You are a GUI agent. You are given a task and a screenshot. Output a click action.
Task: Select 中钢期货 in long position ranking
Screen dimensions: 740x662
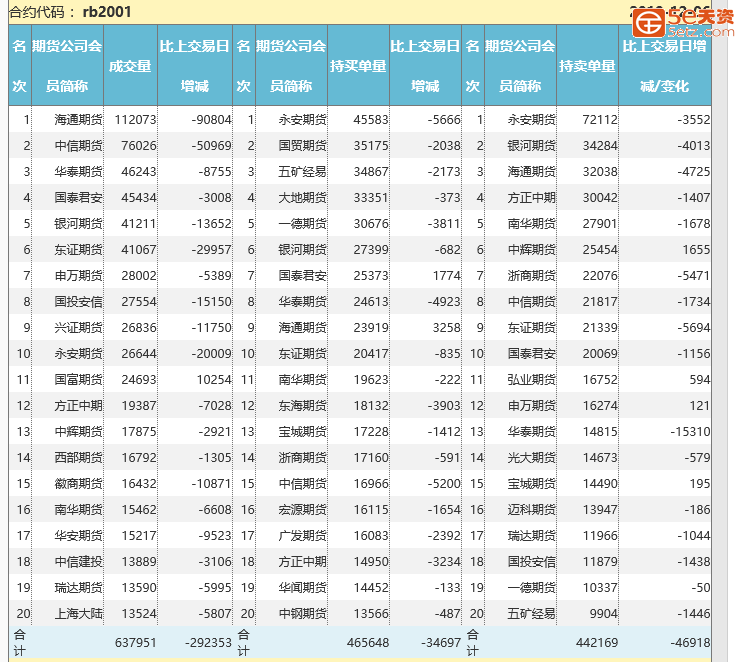tap(303, 614)
